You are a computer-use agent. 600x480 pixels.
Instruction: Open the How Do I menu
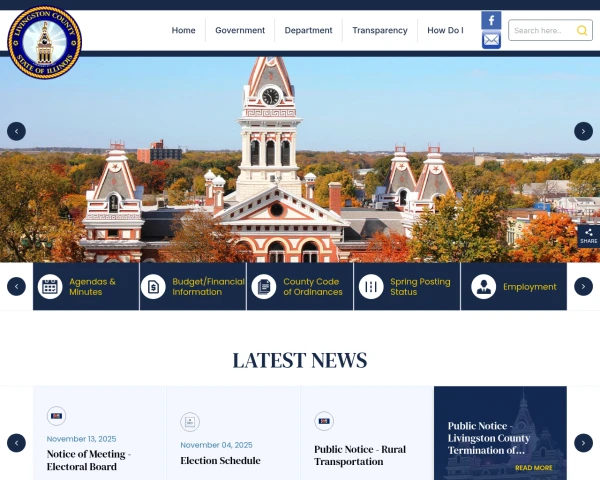[445, 30]
